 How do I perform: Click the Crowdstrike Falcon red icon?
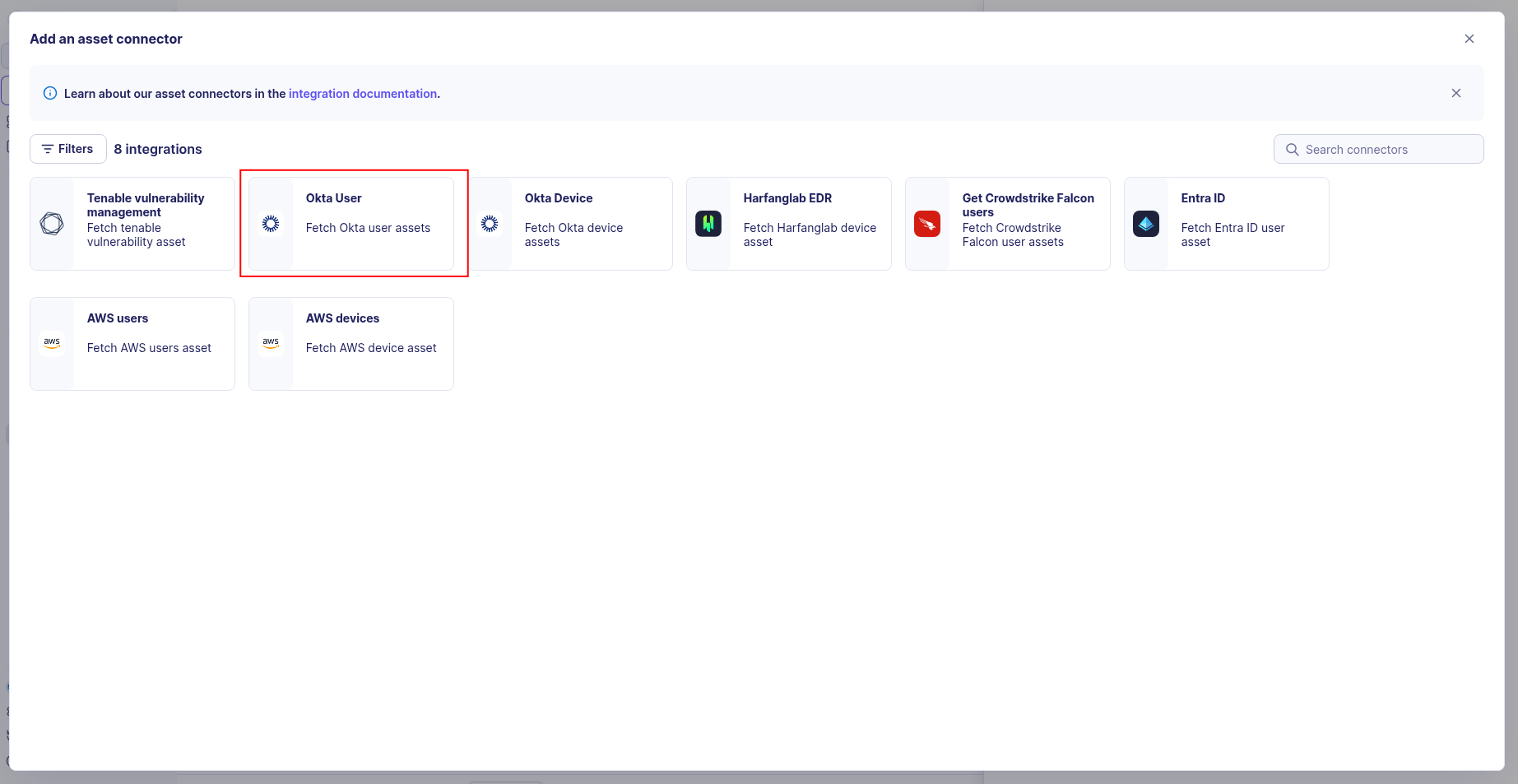(x=927, y=223)
